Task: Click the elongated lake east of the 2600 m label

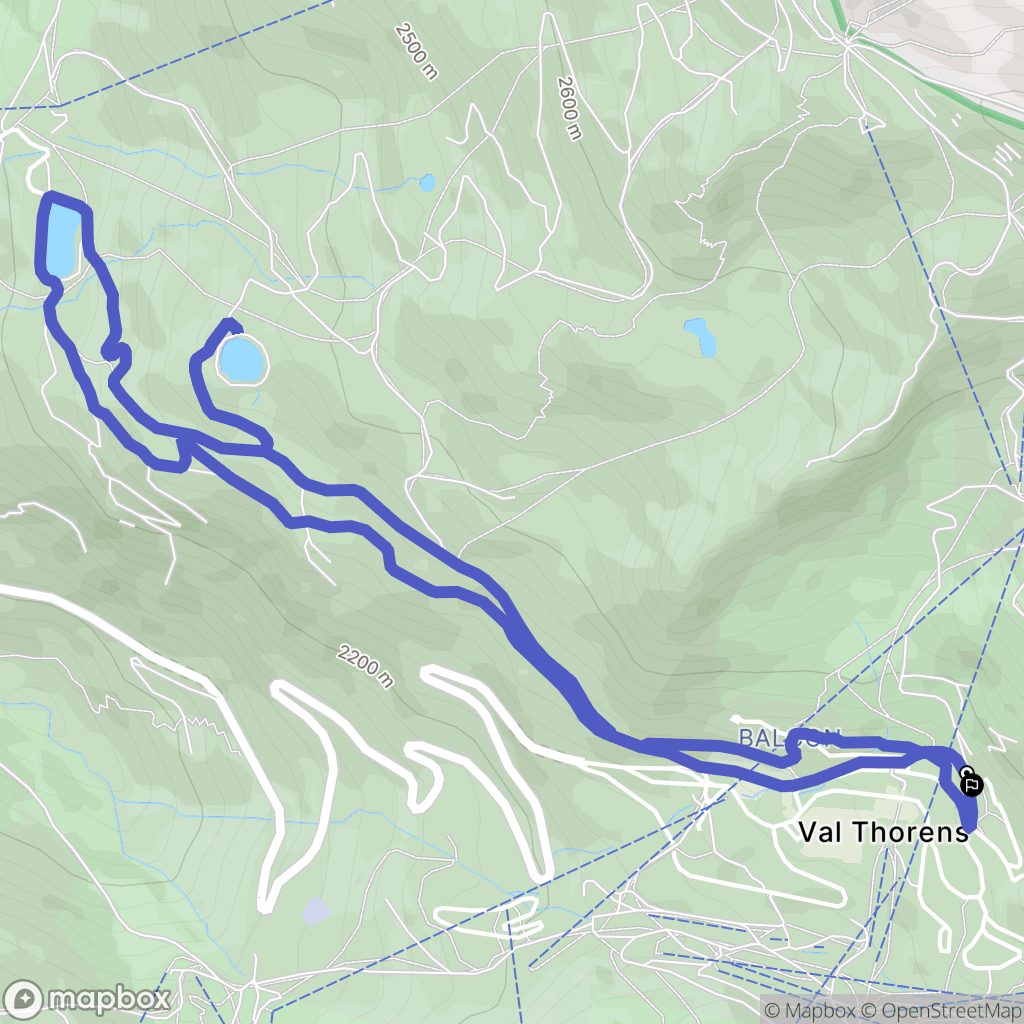Action: [701, 337]
